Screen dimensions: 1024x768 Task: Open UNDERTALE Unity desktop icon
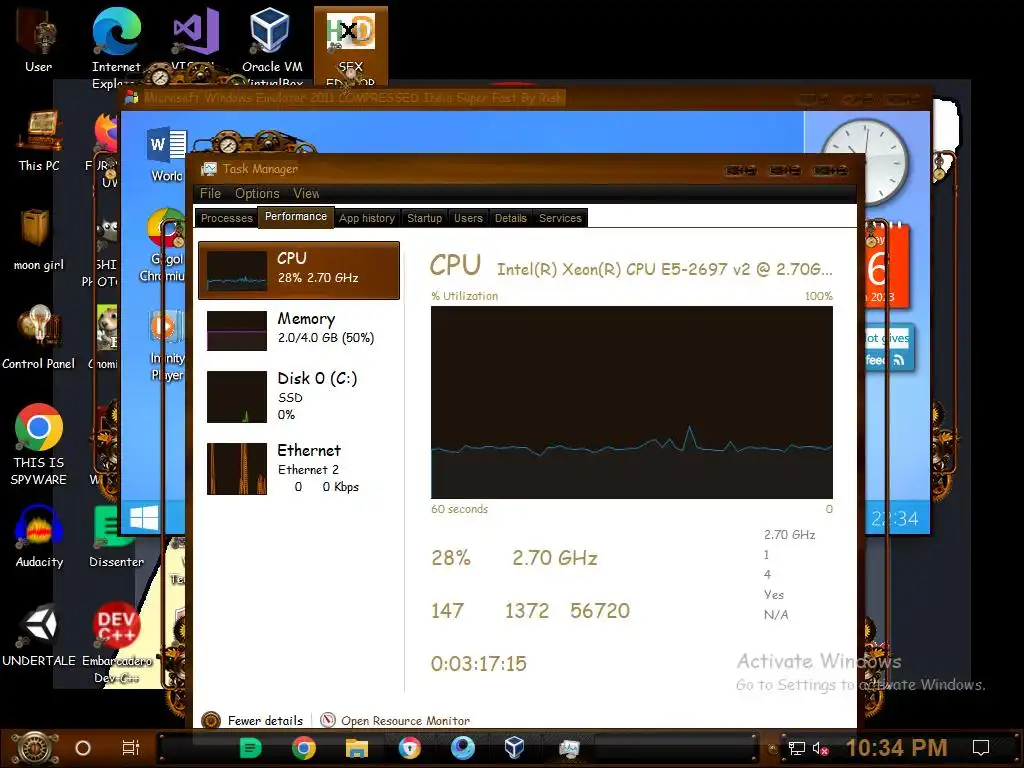click(39, 635)
